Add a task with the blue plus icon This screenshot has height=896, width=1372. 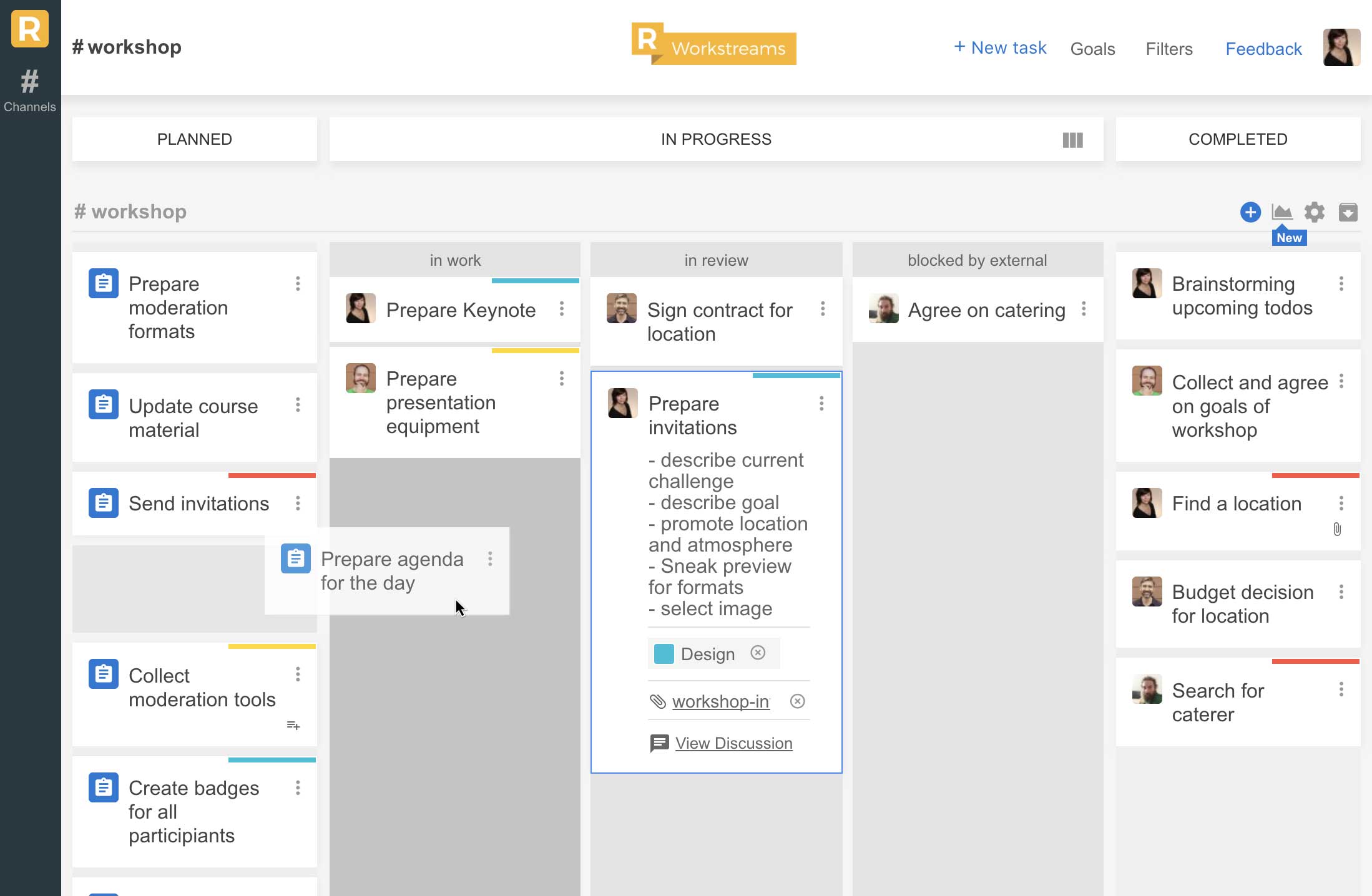pyautogui.click(x=1250, y=212)
